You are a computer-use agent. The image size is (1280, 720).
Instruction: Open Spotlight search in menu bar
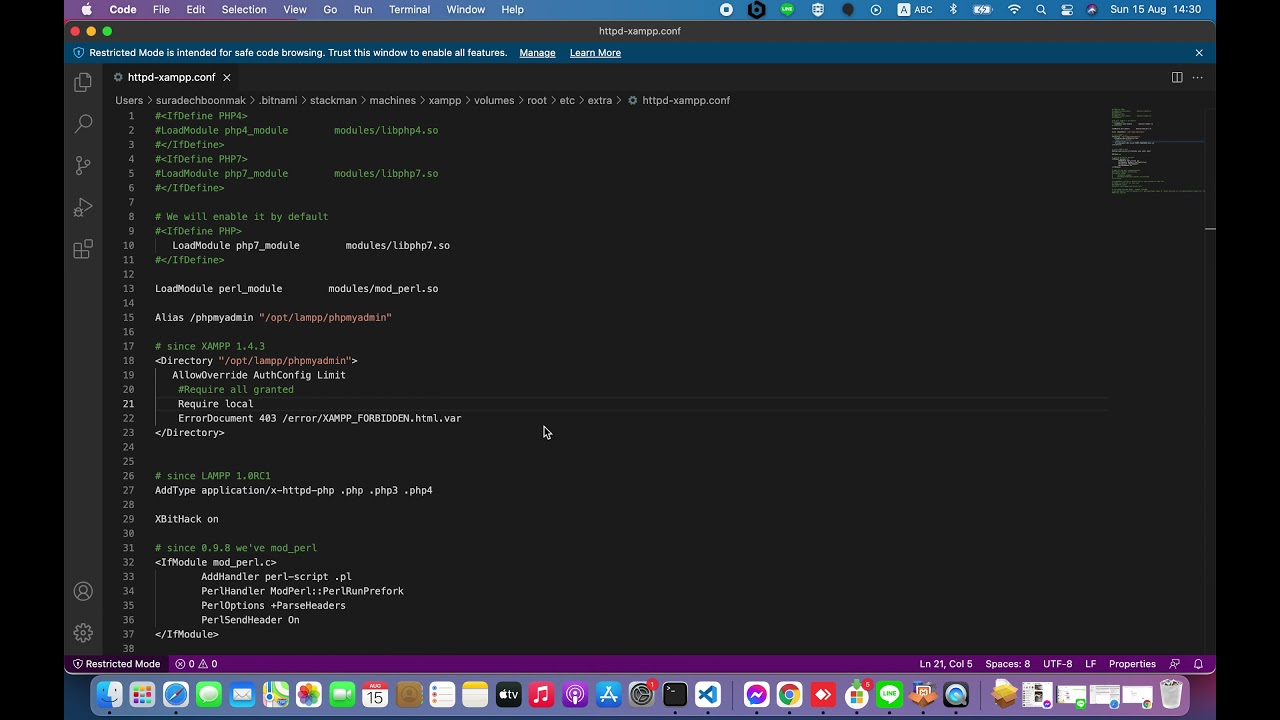(1041, 9)
